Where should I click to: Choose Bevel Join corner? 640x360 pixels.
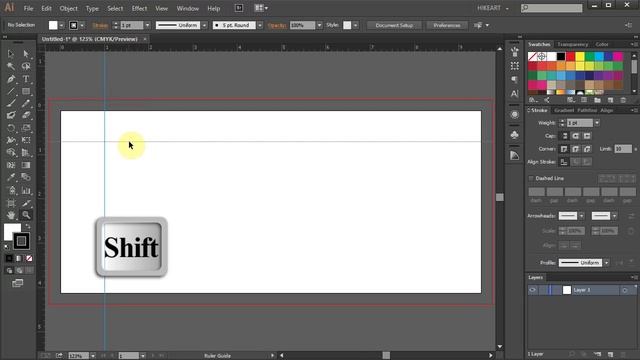coord(587,149)
